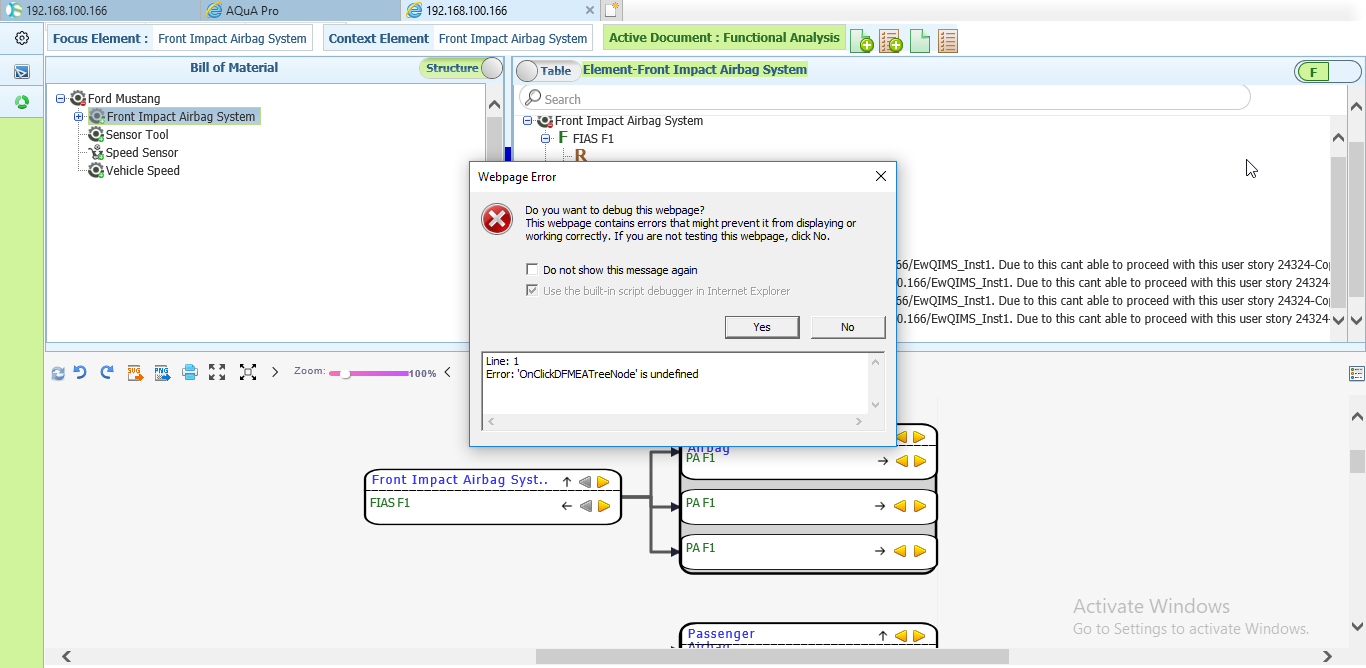Collapse Front Impact Airbag System in the element tree
Viewport: 1366px width, 668px height.
[x=528, y=121]
